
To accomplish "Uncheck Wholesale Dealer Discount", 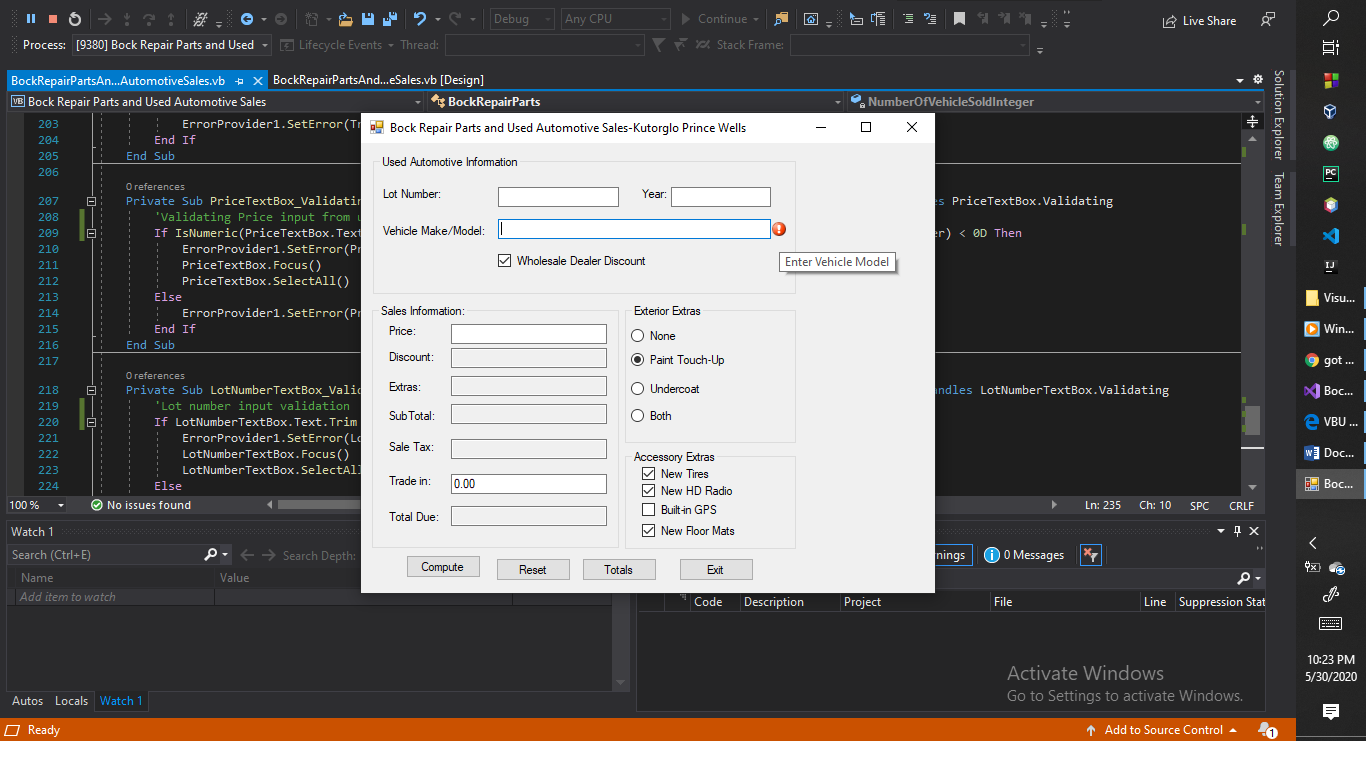I will click(x=504, y=261).
